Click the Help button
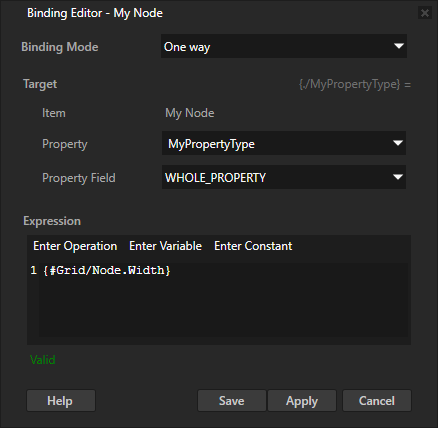 pos(61,400)
